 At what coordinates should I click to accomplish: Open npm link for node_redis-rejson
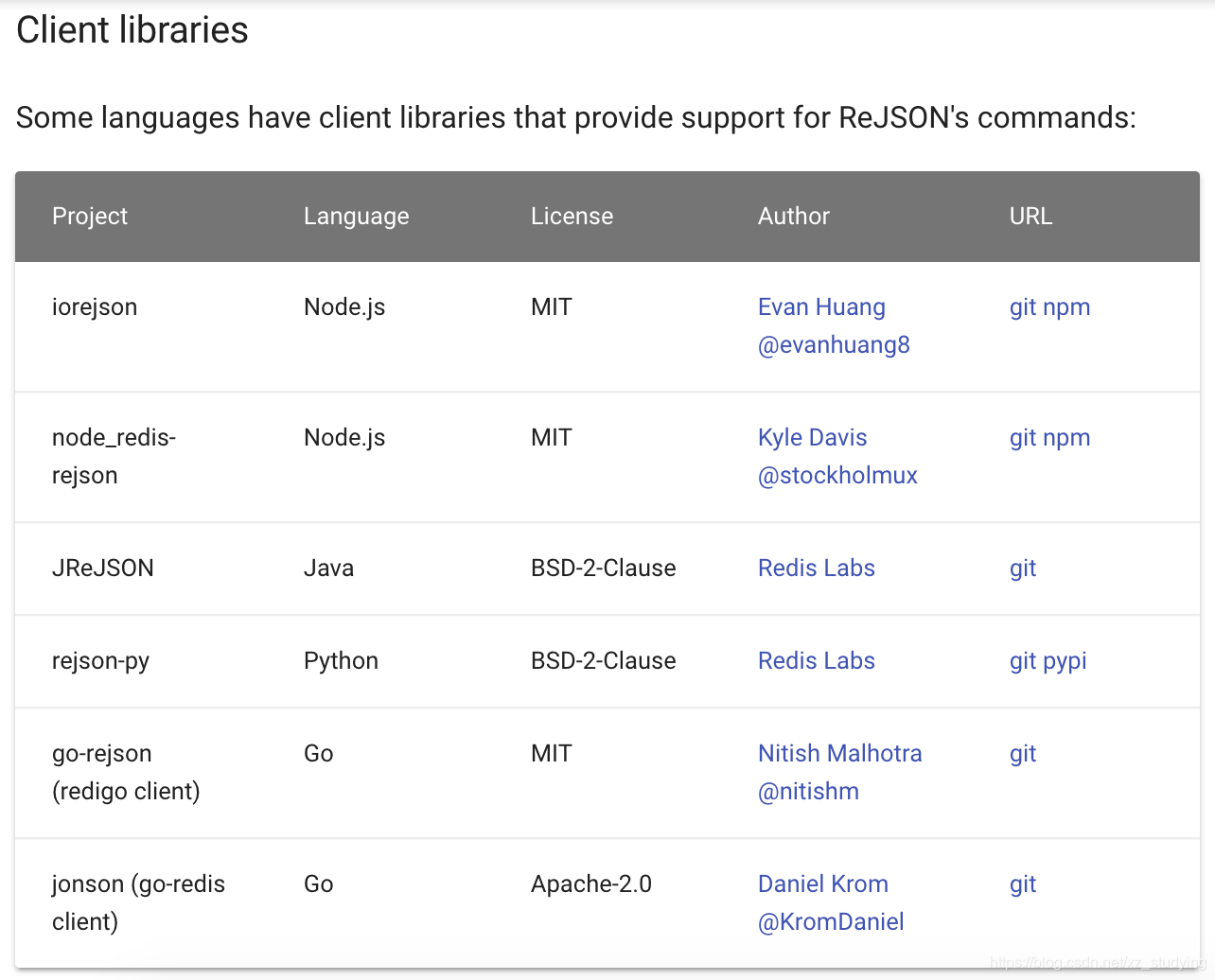(x=1066, y=438)
